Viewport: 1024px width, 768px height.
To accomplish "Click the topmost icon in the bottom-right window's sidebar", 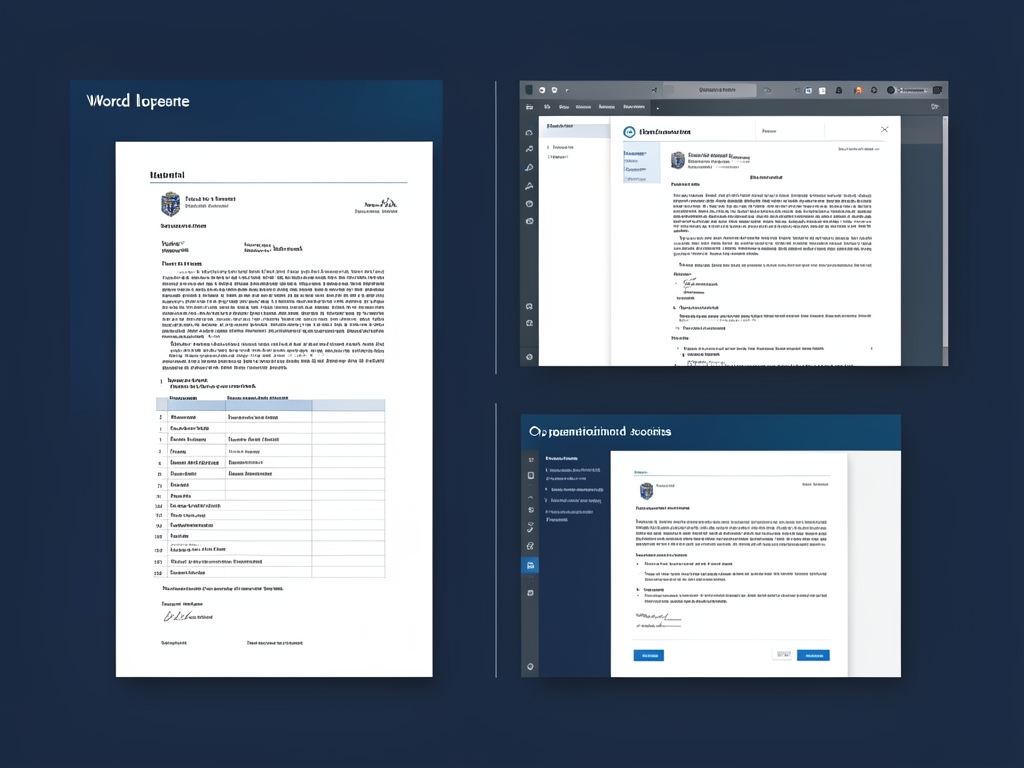I will tap(530, 460).
